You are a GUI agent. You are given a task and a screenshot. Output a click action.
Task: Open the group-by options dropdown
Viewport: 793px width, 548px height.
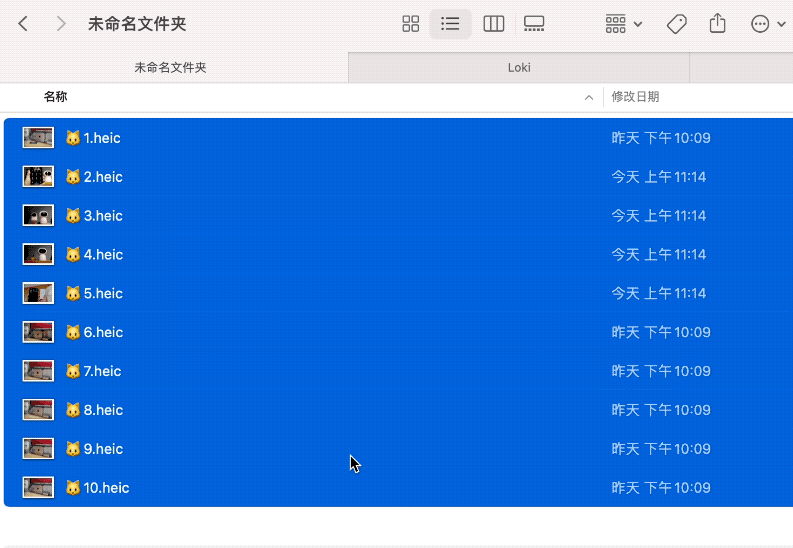pyautogui.click(x=624, y=24)
